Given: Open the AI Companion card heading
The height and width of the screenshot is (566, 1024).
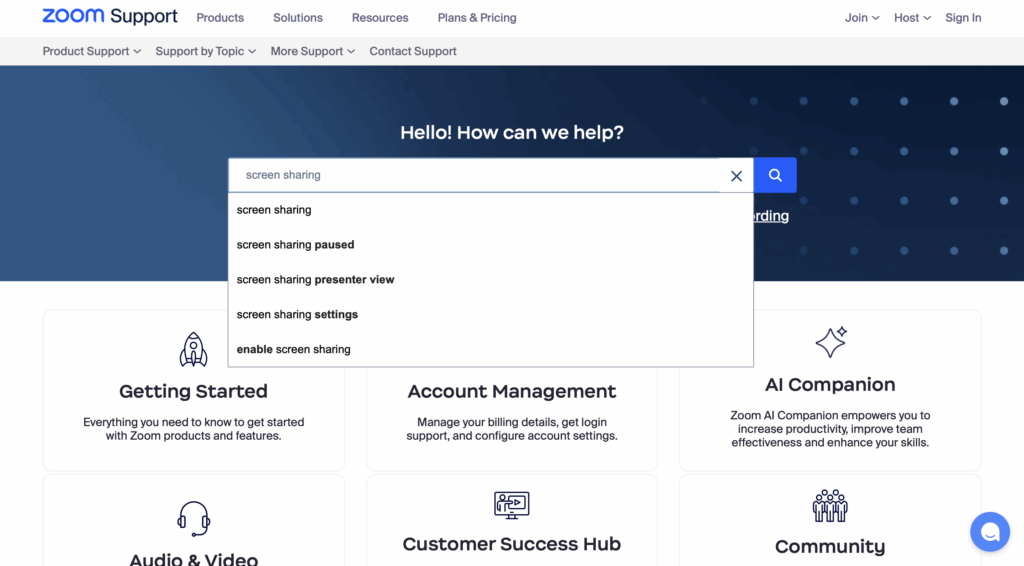Looking at the screenshot, I should [830, 385].
